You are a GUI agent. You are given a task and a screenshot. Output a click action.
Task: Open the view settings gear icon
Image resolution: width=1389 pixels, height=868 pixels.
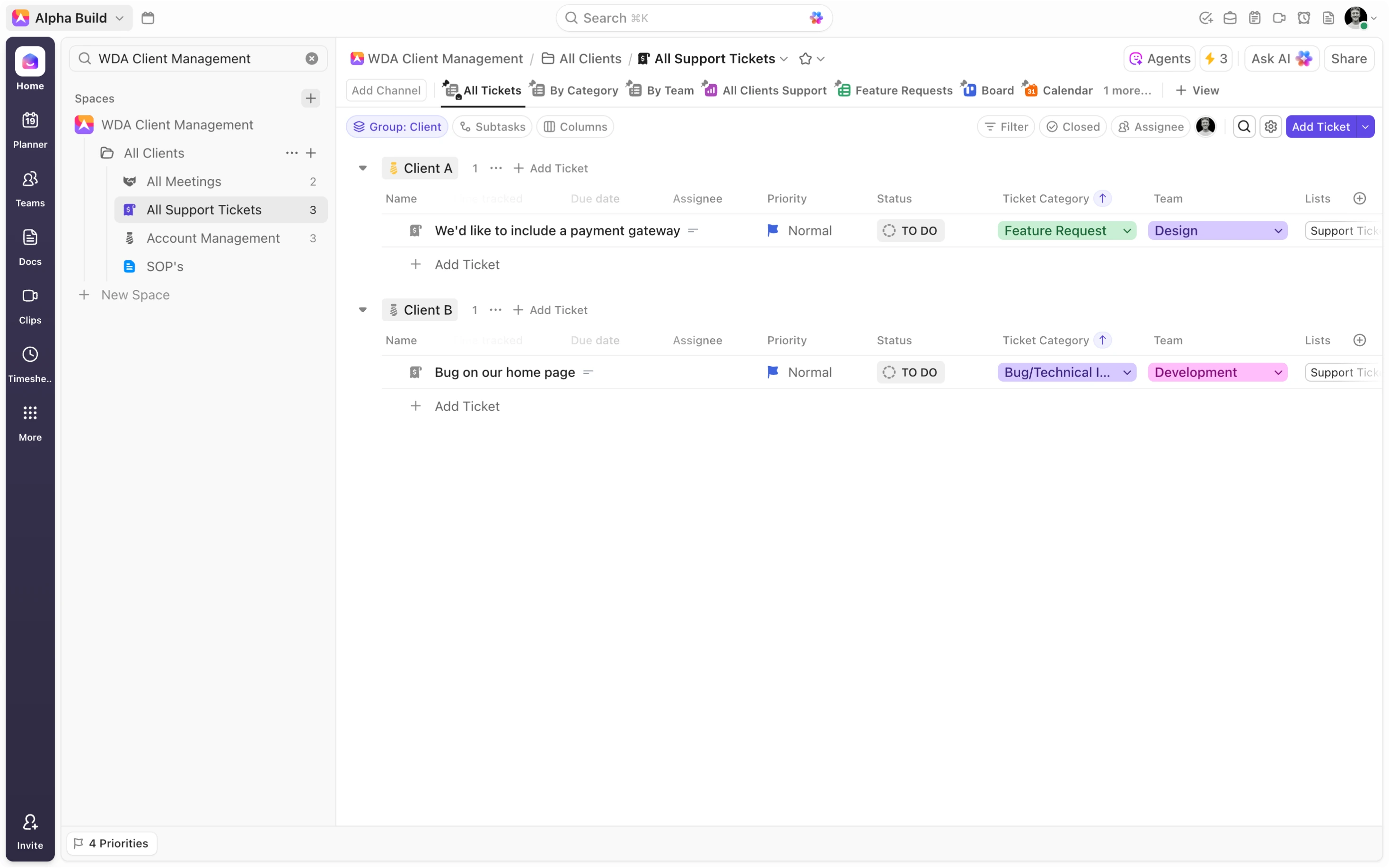coord(1271,126)
